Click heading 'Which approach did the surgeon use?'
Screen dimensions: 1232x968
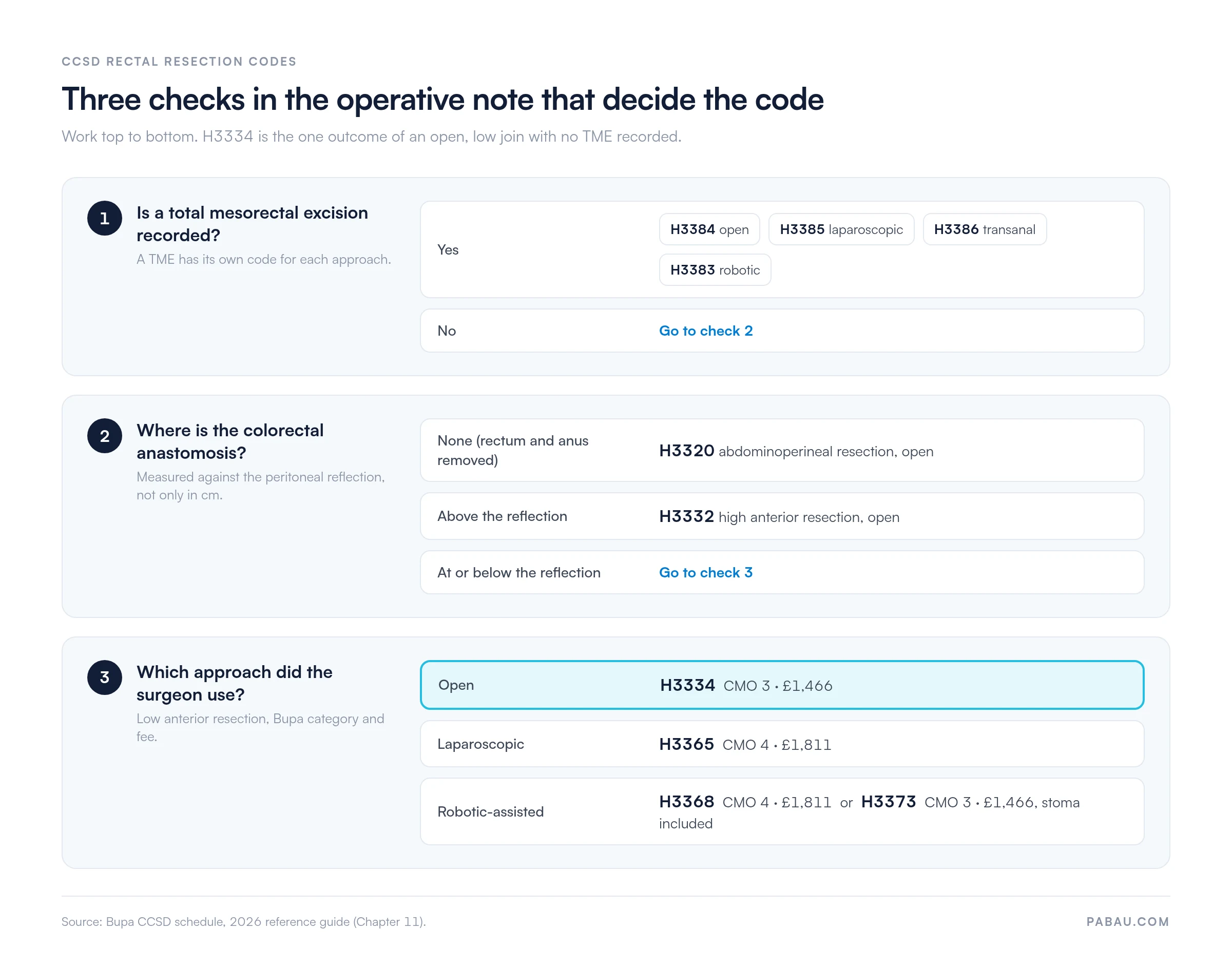coord(235,683)
